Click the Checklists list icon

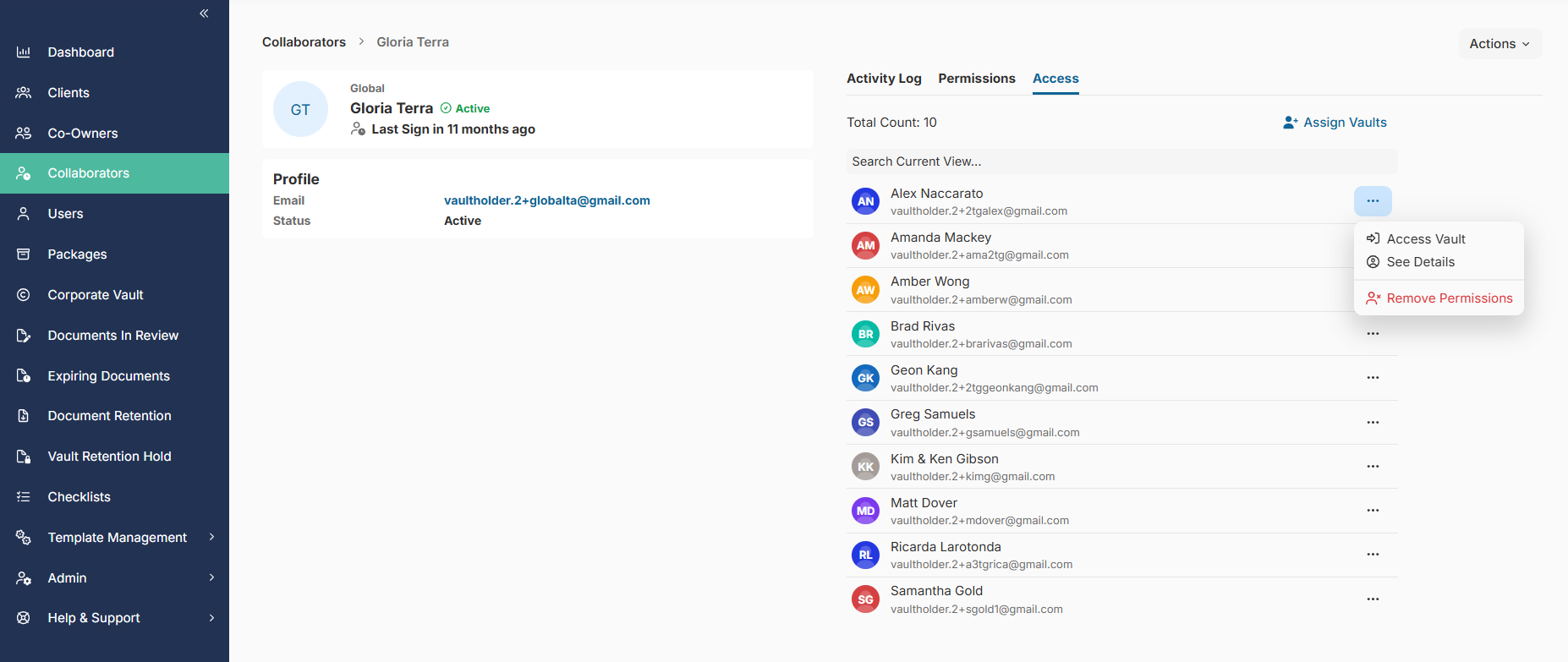pyautogui.click(x=24, y=497)
